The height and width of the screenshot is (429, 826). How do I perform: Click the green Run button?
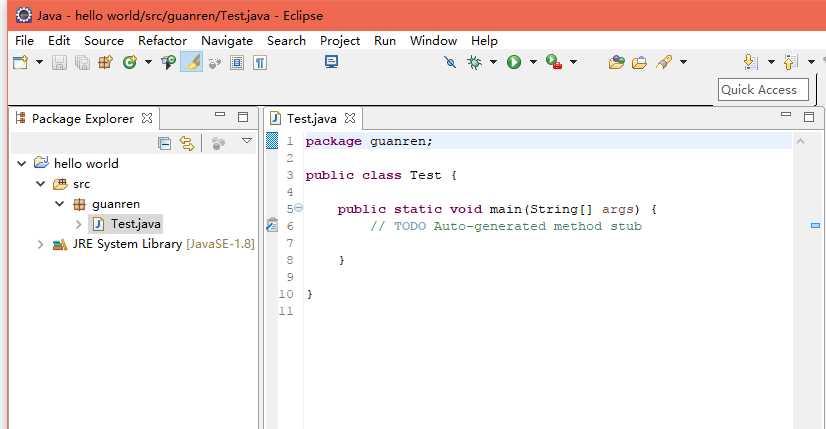[514, 62]
